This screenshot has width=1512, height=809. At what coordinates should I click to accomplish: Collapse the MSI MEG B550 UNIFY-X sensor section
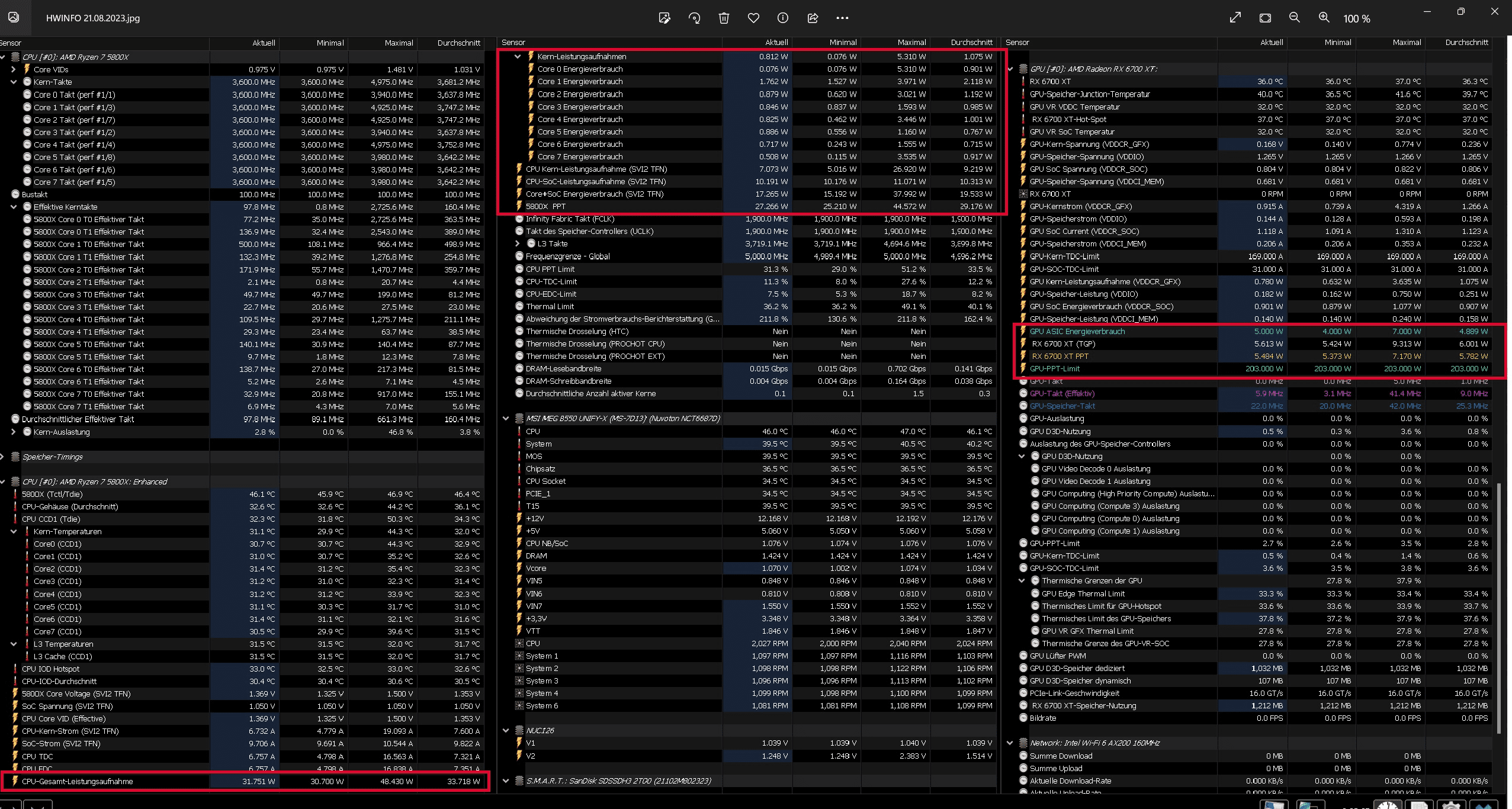coord(506,418)
